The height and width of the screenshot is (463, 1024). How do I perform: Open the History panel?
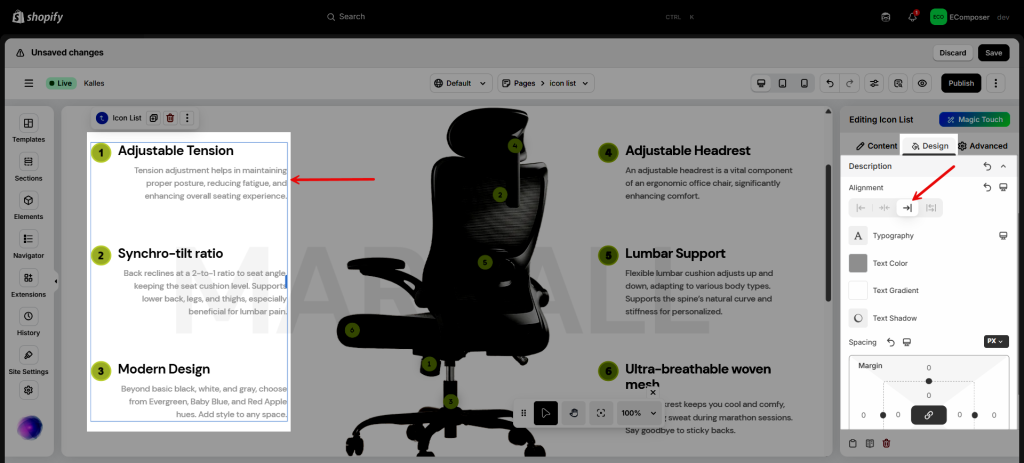(28, 322)
